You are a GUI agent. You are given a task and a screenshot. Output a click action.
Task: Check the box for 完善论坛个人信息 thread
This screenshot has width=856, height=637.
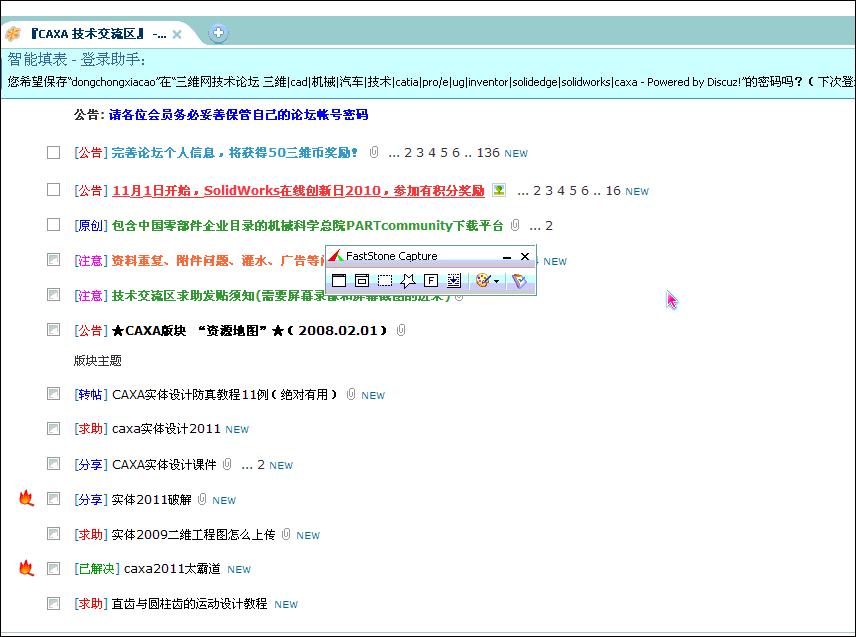click(x=54, y=152)
